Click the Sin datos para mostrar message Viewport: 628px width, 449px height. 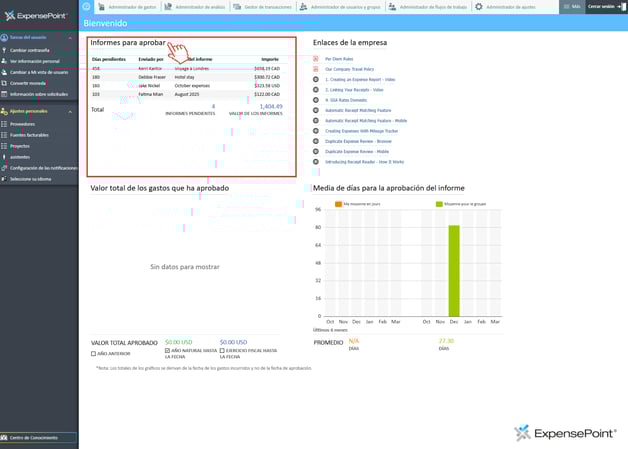[x=185, y=267]
